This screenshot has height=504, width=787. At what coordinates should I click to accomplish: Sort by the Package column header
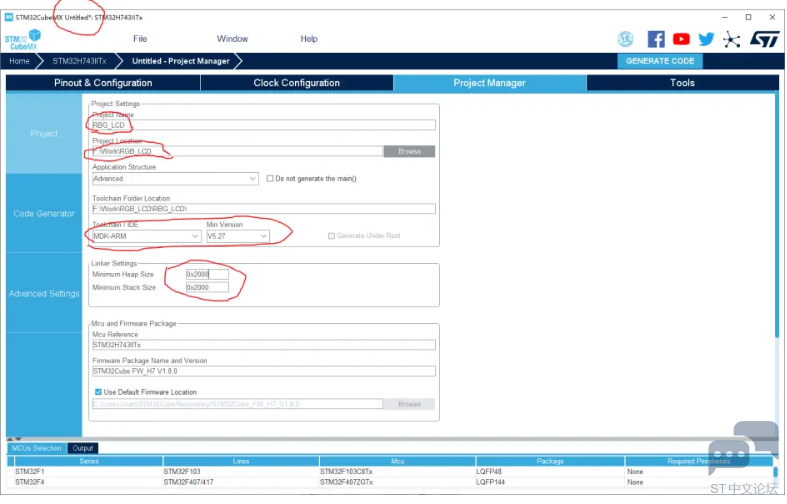[550, 461]
